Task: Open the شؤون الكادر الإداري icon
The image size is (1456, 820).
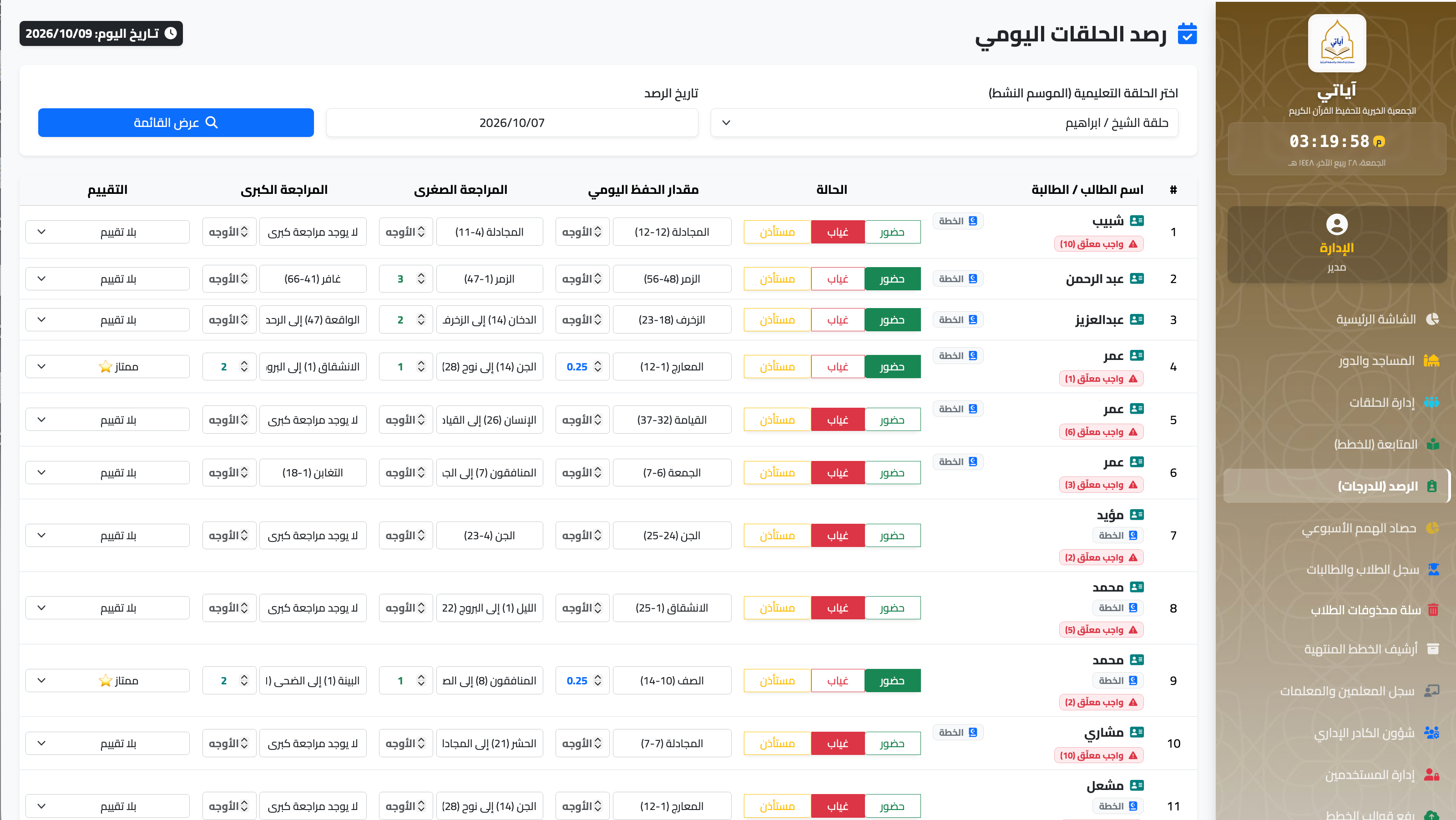Action: tap(1431, 733)
